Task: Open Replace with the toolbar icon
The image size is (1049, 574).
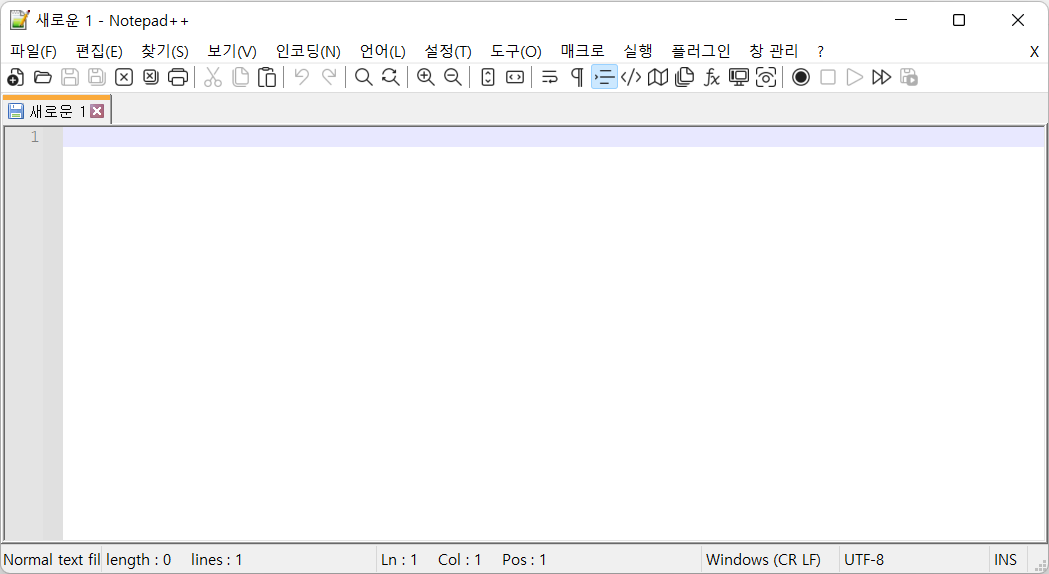Action: click(391, 78)
